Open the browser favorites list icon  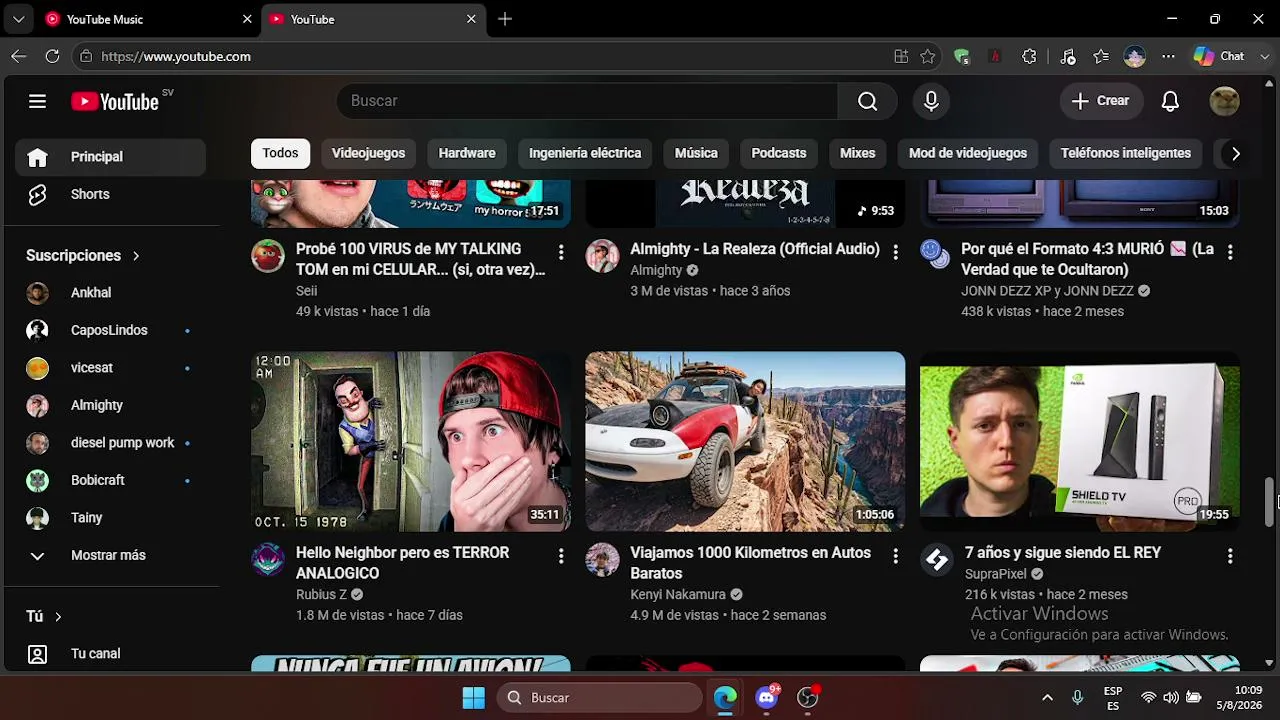1101,57
